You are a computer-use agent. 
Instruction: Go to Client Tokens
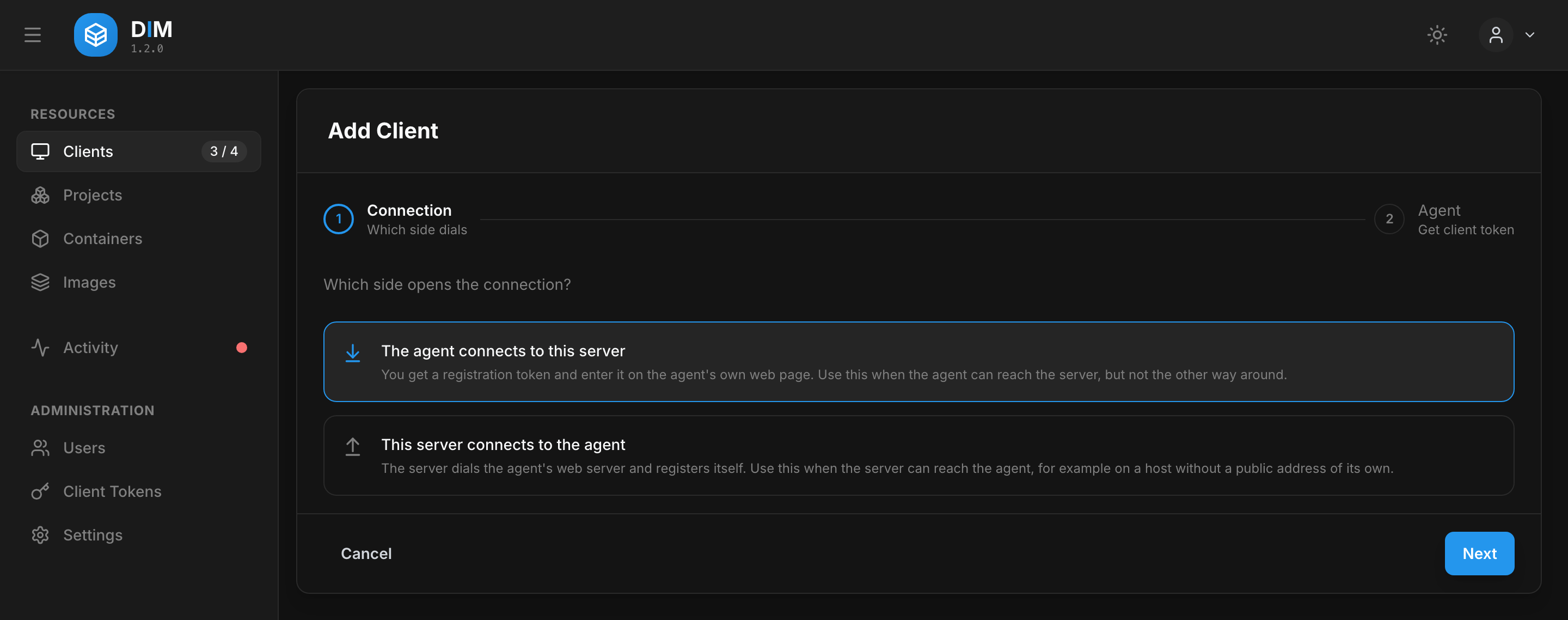139,491
